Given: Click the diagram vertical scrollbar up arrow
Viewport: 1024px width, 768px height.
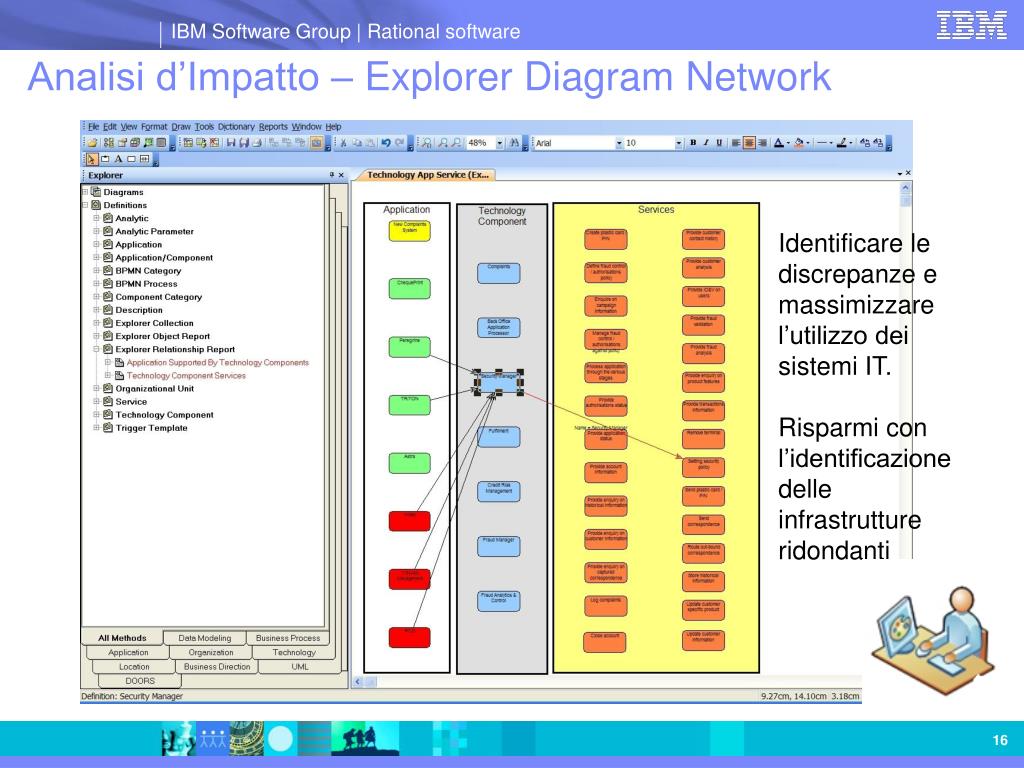Looking at the screenshot, I should [905, 187].
